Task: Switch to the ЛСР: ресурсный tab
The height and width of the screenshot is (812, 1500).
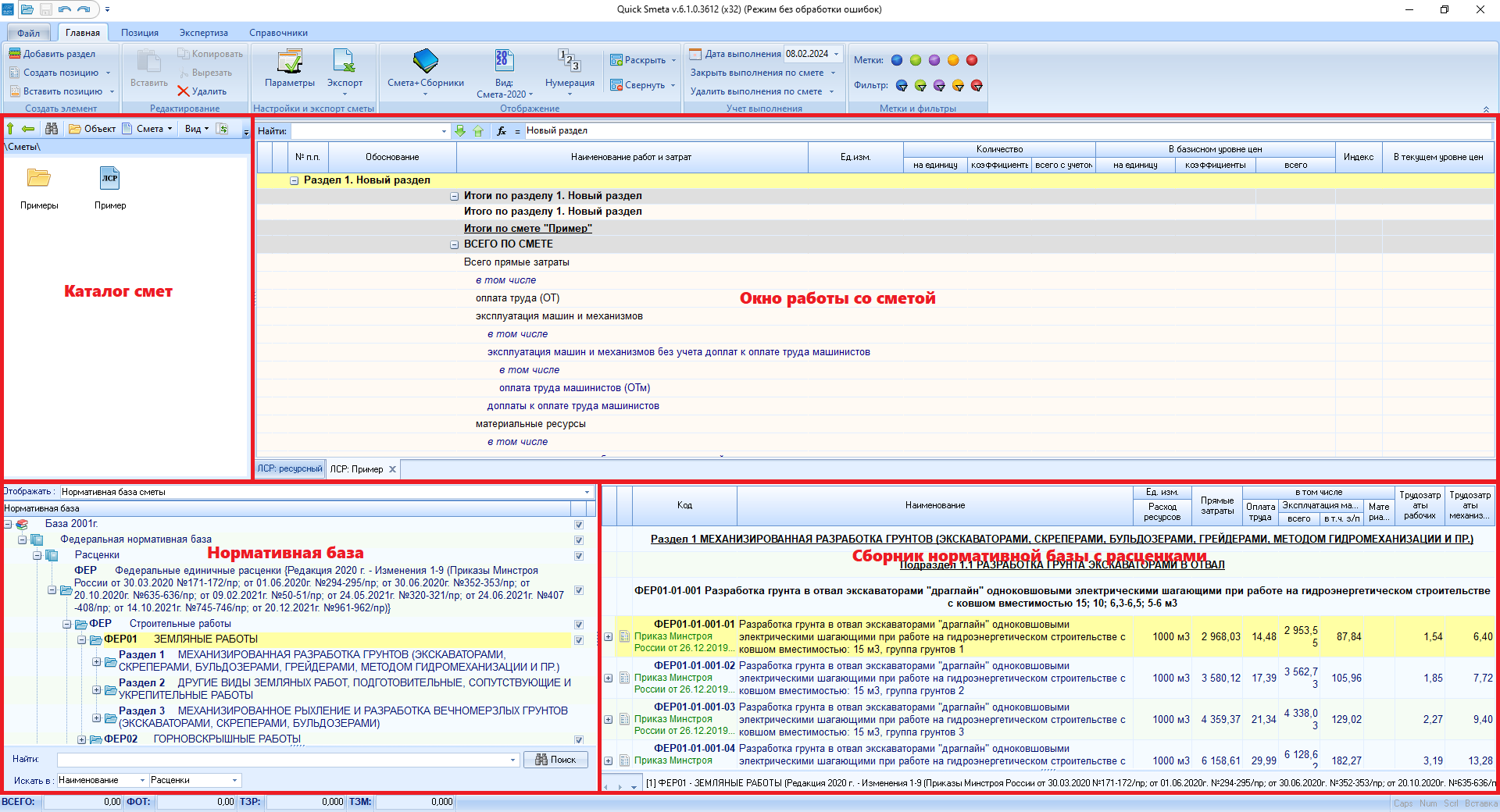Action: tap(290, 468)
